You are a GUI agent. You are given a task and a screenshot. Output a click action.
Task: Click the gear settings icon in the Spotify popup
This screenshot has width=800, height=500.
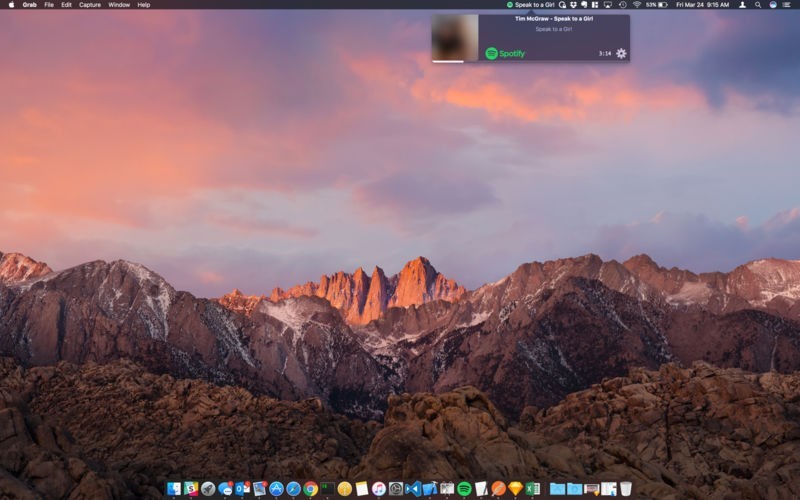click(x=621, y=53)
